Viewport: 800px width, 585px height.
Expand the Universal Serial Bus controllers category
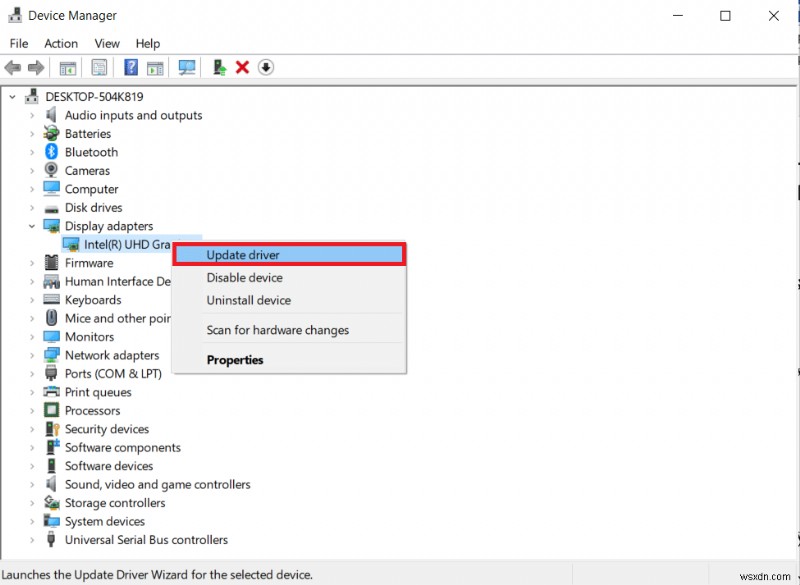[31, 539]
